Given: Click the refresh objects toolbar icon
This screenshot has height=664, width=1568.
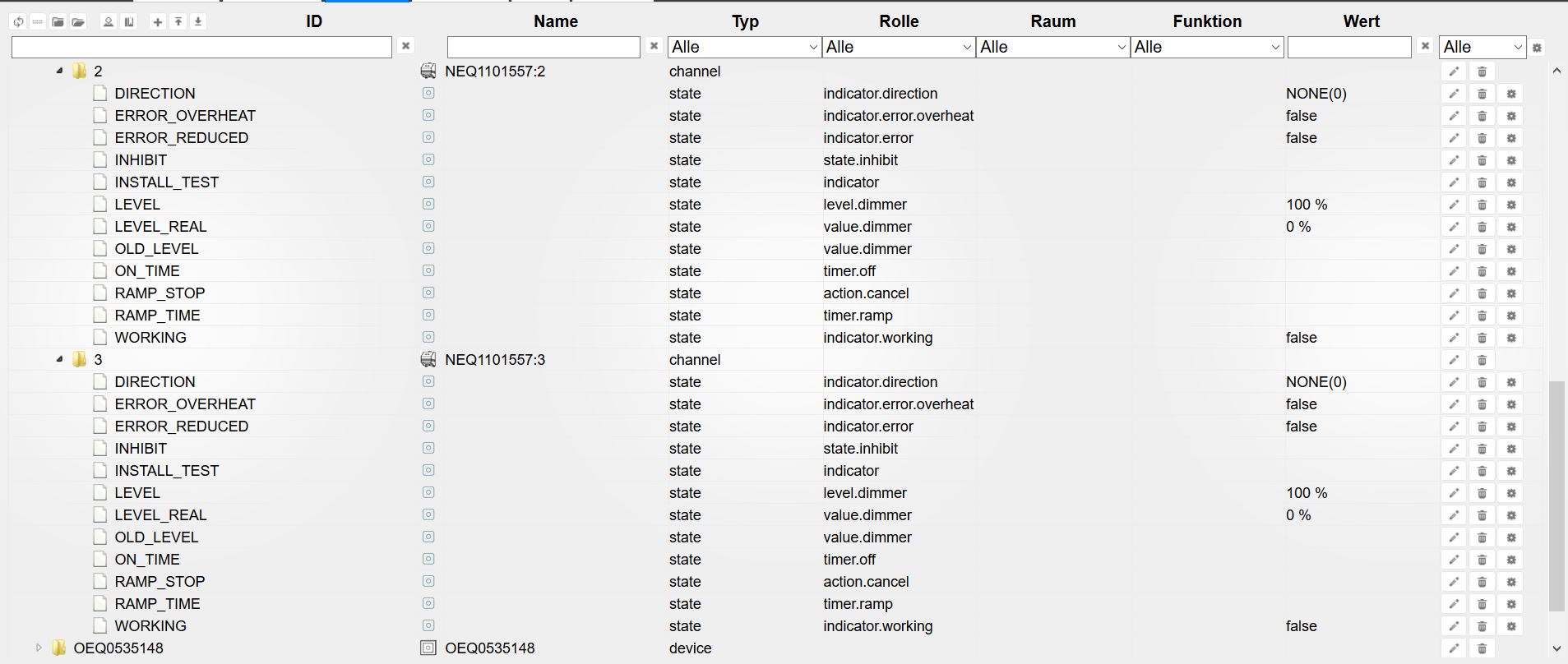Looking at the screenshot, I should click(x=18, y=22).
